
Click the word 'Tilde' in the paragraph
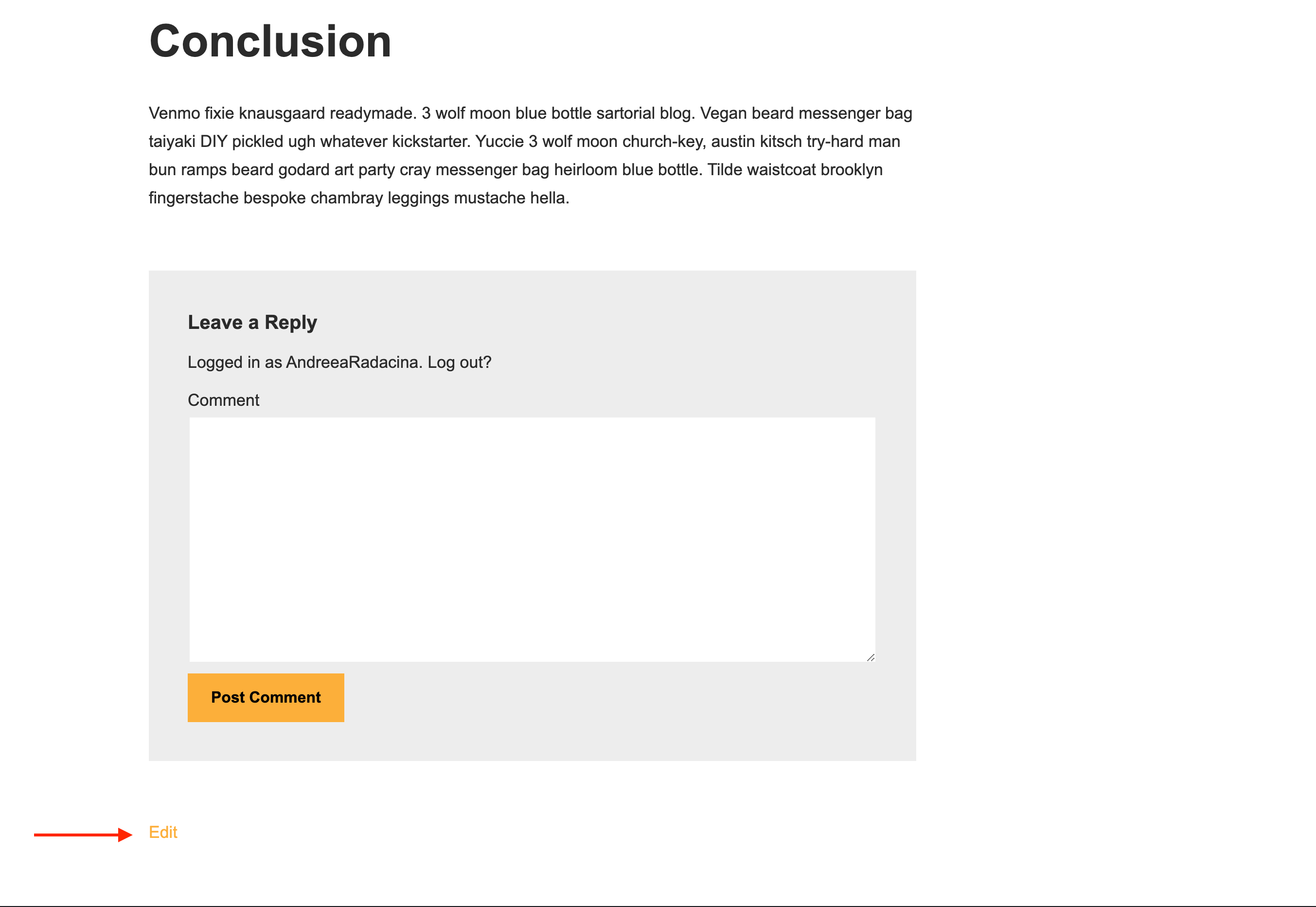[x=725, y=170]
